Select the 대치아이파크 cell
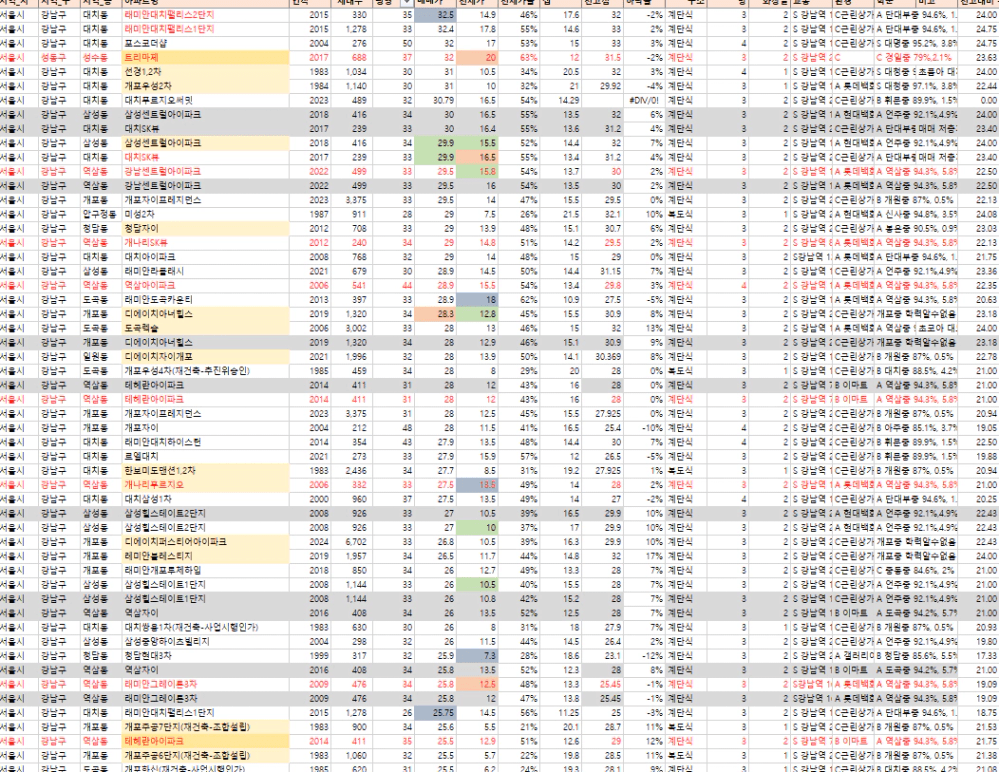The width and height of the screenshot is (999, 772). (206, 257)
